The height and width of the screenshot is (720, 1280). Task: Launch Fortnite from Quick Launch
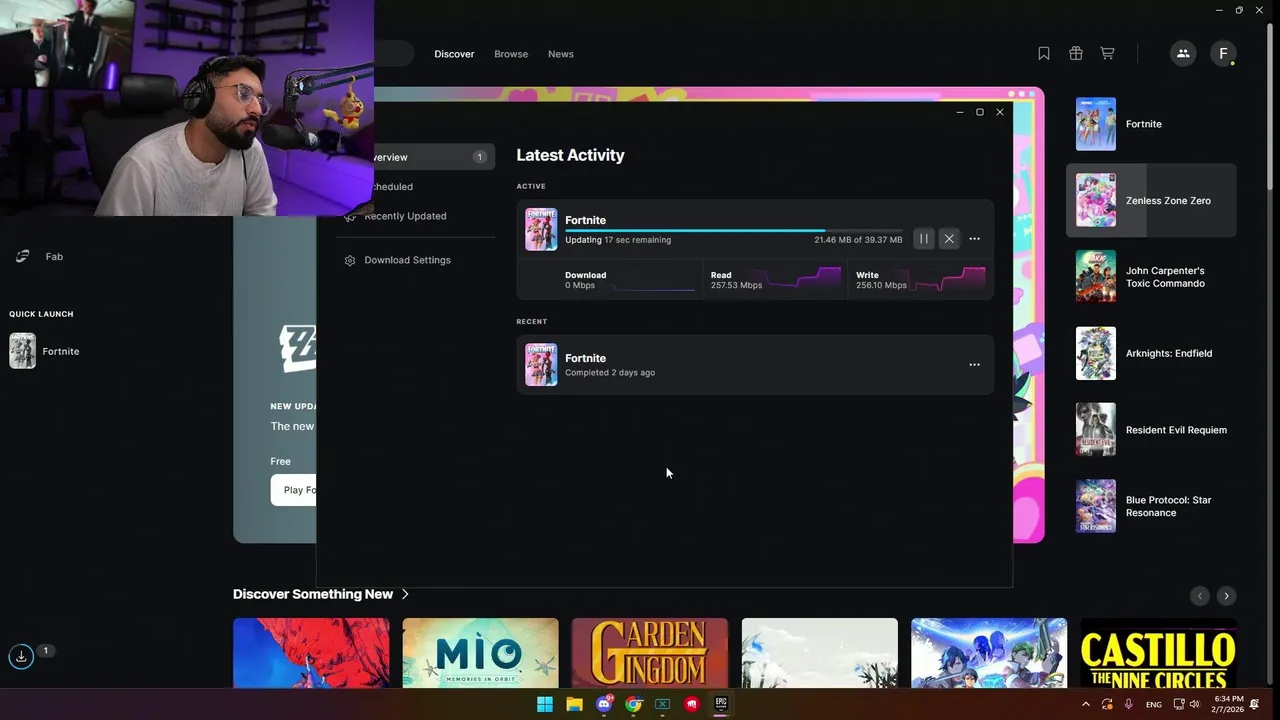point(45,351)
